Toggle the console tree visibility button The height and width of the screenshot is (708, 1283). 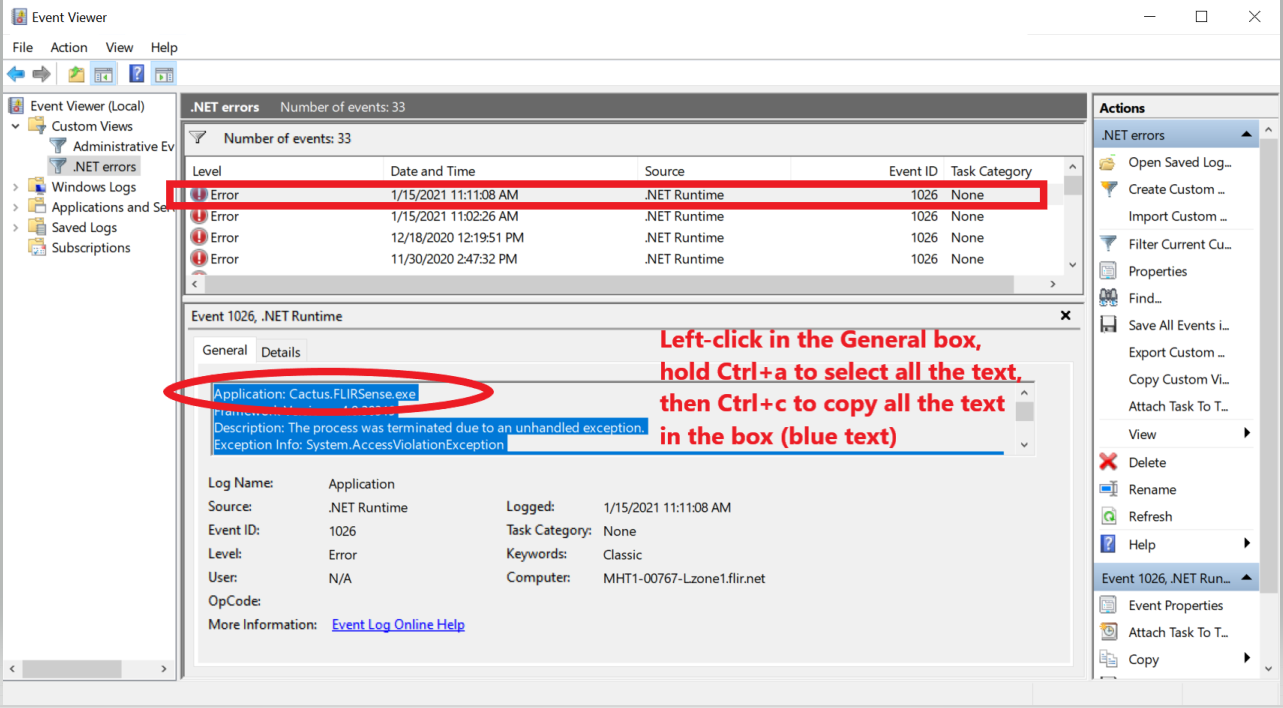pyautogui.click(x=103, y=73)
